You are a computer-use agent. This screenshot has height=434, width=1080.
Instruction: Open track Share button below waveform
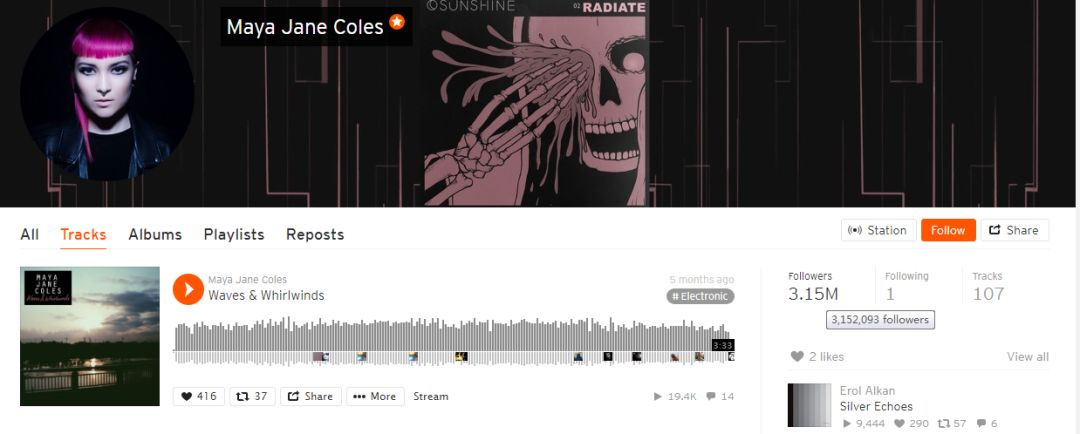point(311,396)
